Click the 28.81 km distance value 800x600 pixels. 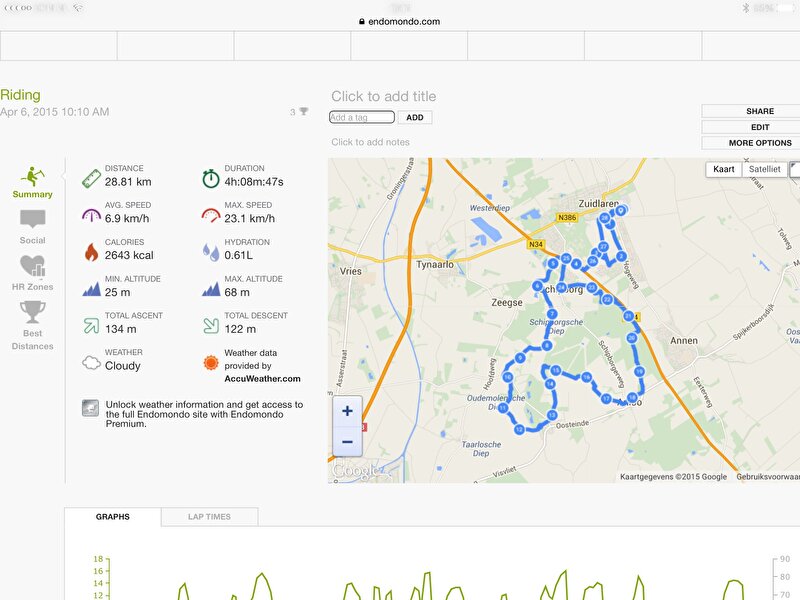pyautogui.click(x=128, y=182)
